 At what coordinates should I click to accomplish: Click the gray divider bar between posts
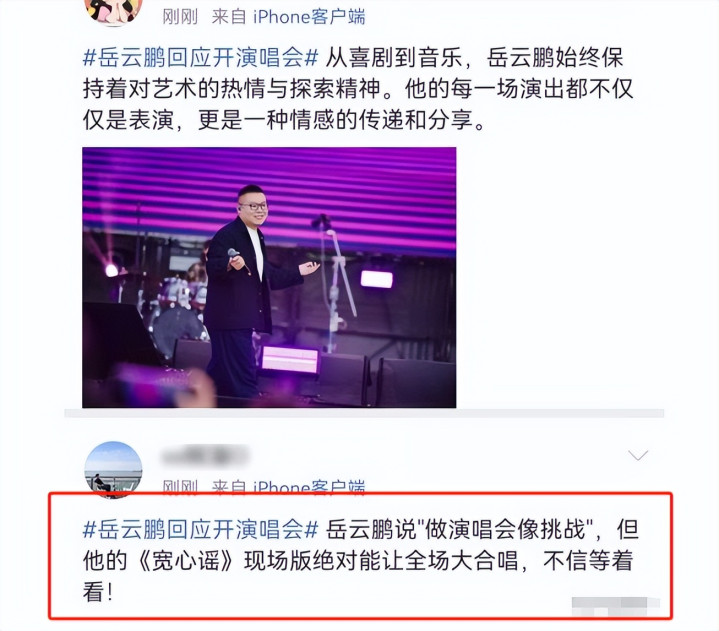(364, 413)
